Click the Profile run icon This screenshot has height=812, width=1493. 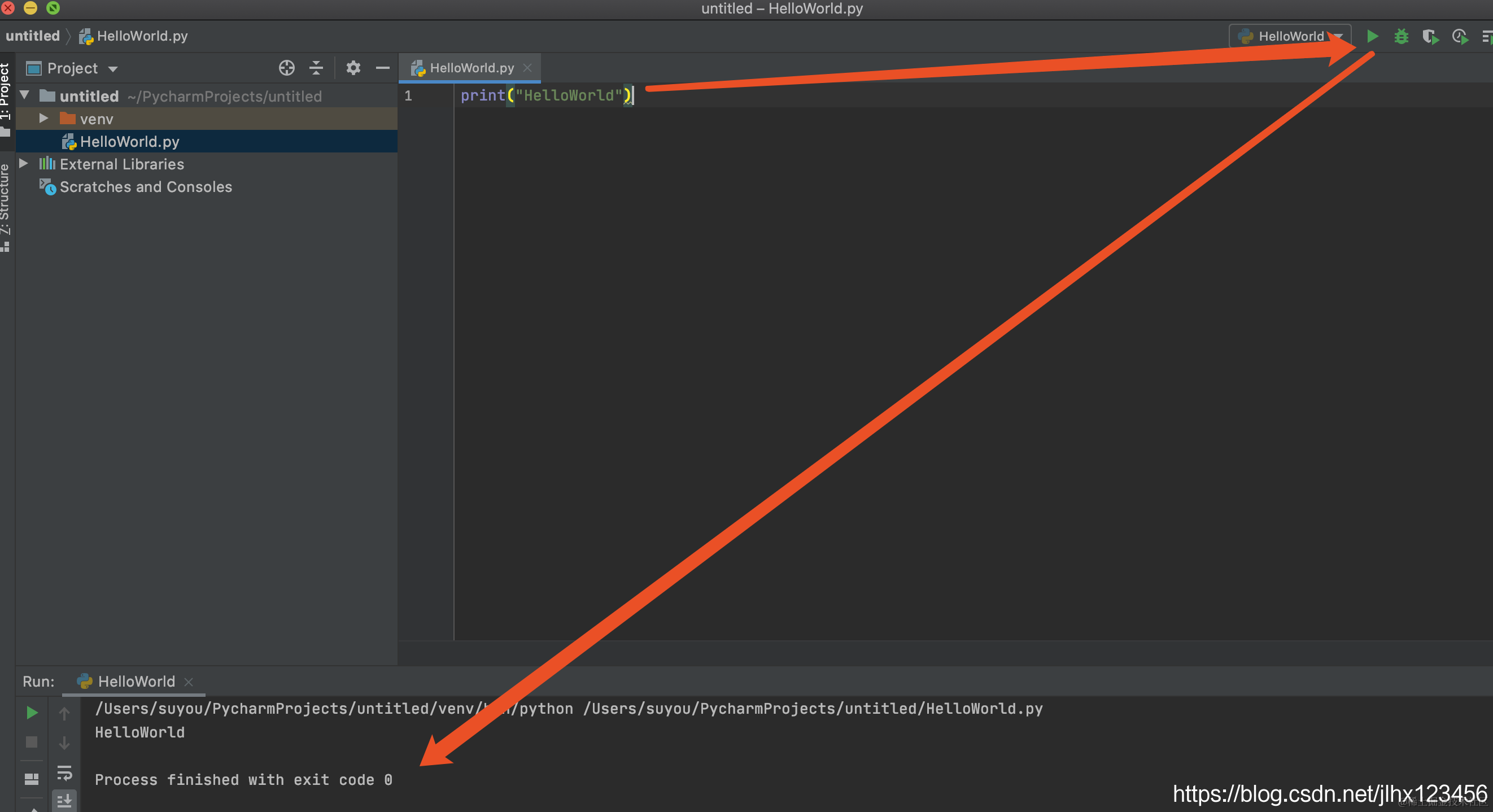pyautogui.click(x=1459, y=37)
